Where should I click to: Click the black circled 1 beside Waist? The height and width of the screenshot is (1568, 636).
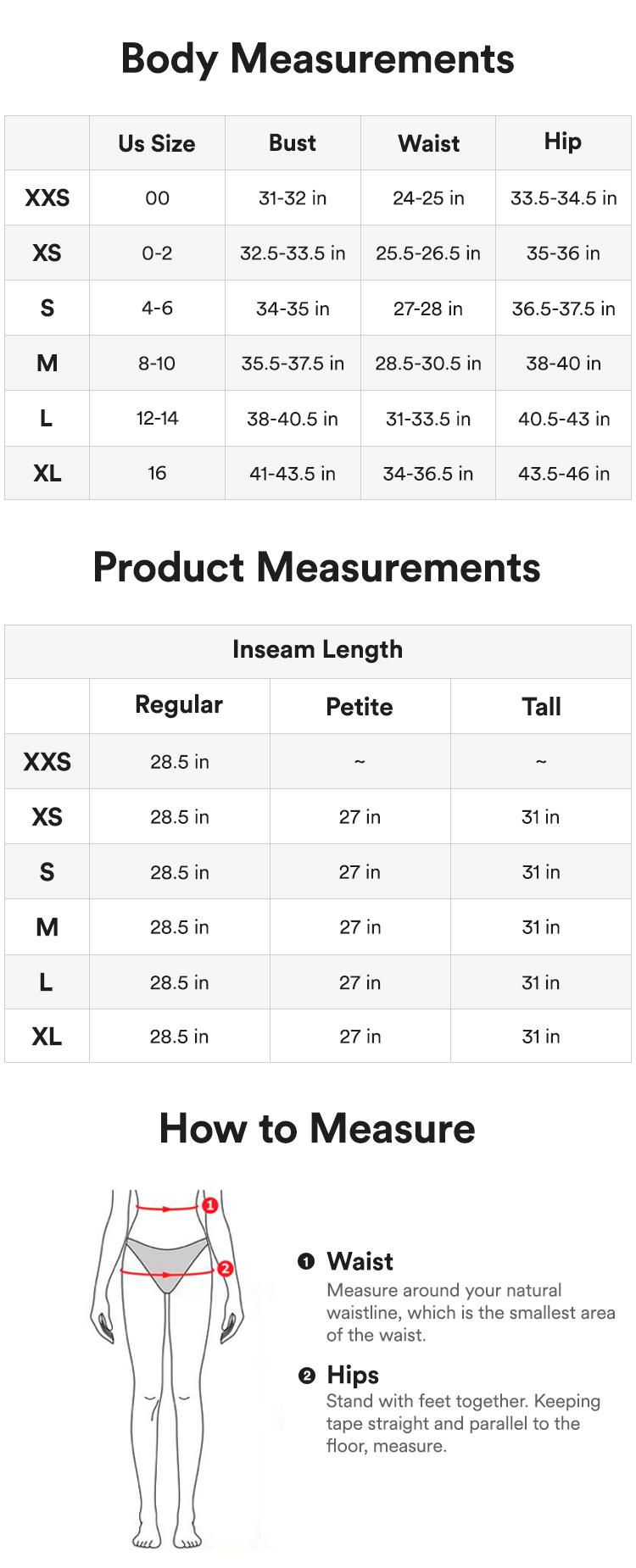click(x=306, y=1262)
